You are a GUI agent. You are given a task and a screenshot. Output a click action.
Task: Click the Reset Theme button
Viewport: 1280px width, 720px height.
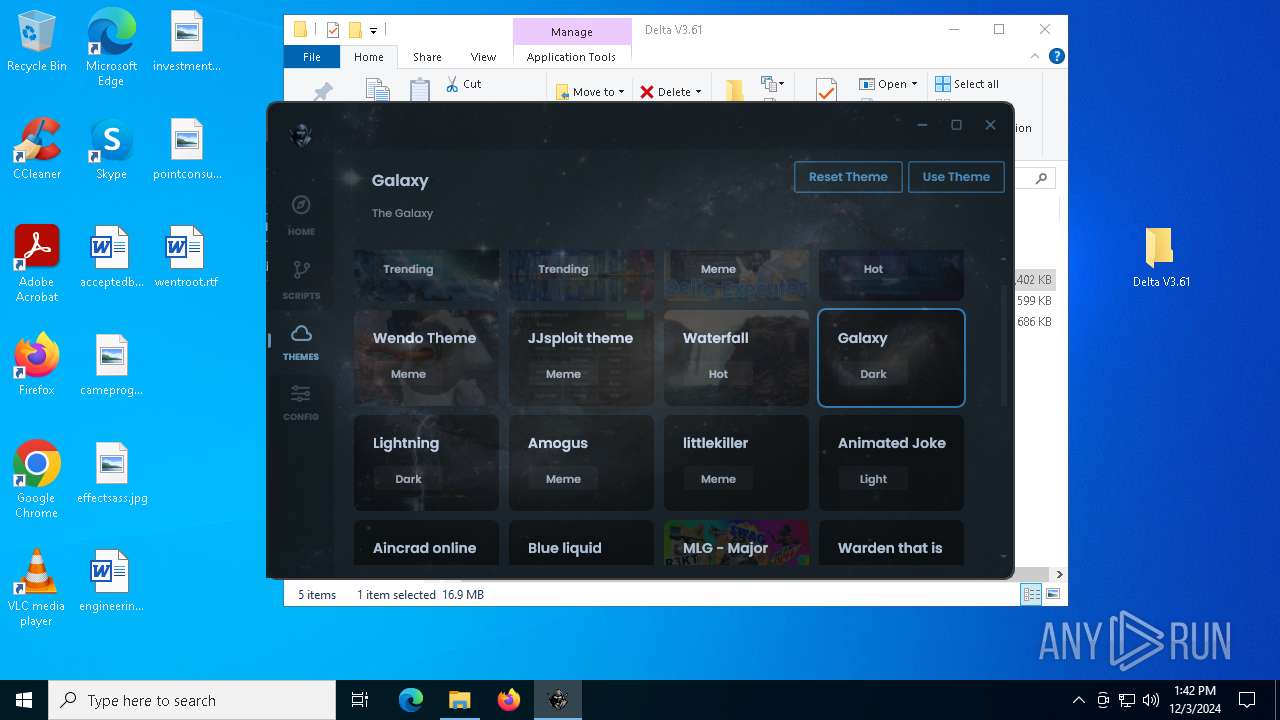tap(848, 177)
